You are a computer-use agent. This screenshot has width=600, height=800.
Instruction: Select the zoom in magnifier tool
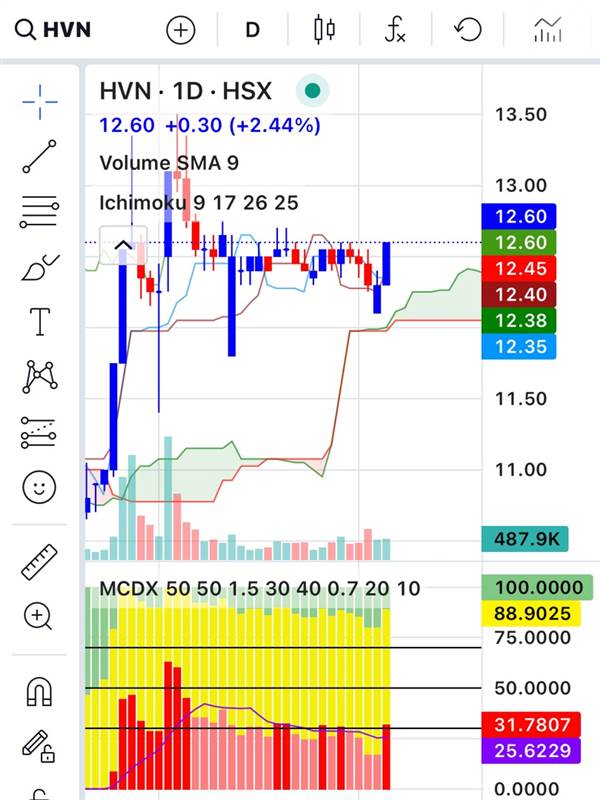pyautogui.click(x=38, y=616)
